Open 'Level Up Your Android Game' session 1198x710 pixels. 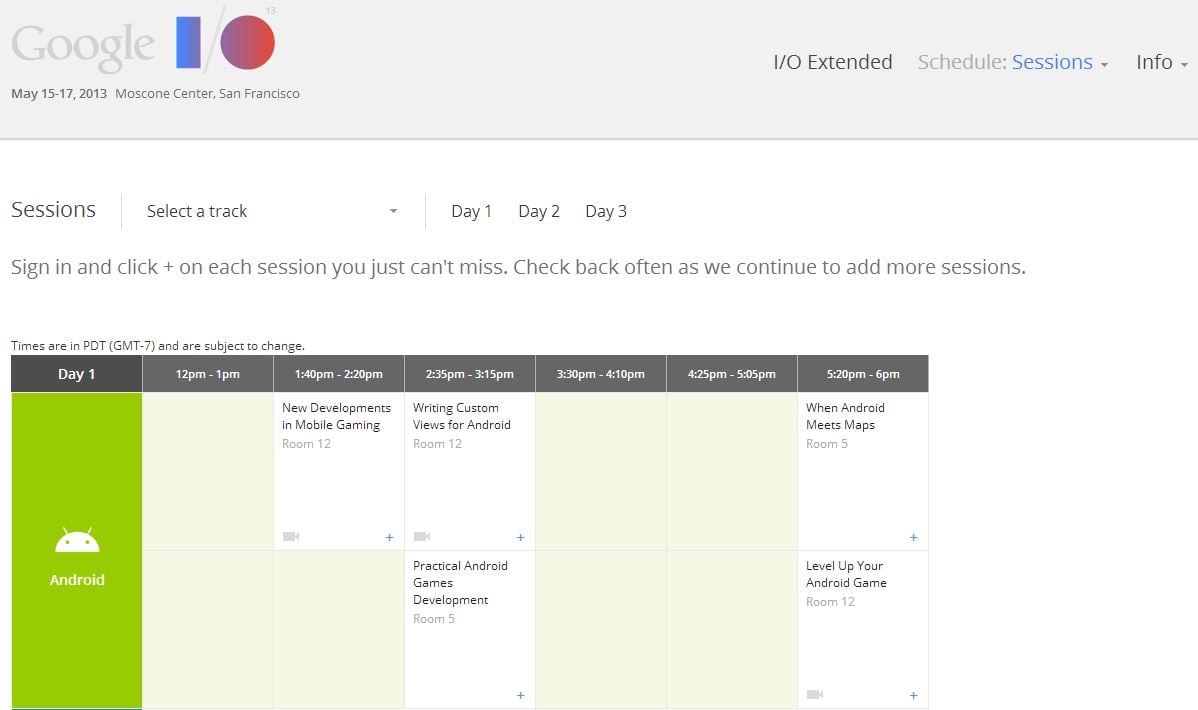(x=846, y=574)
